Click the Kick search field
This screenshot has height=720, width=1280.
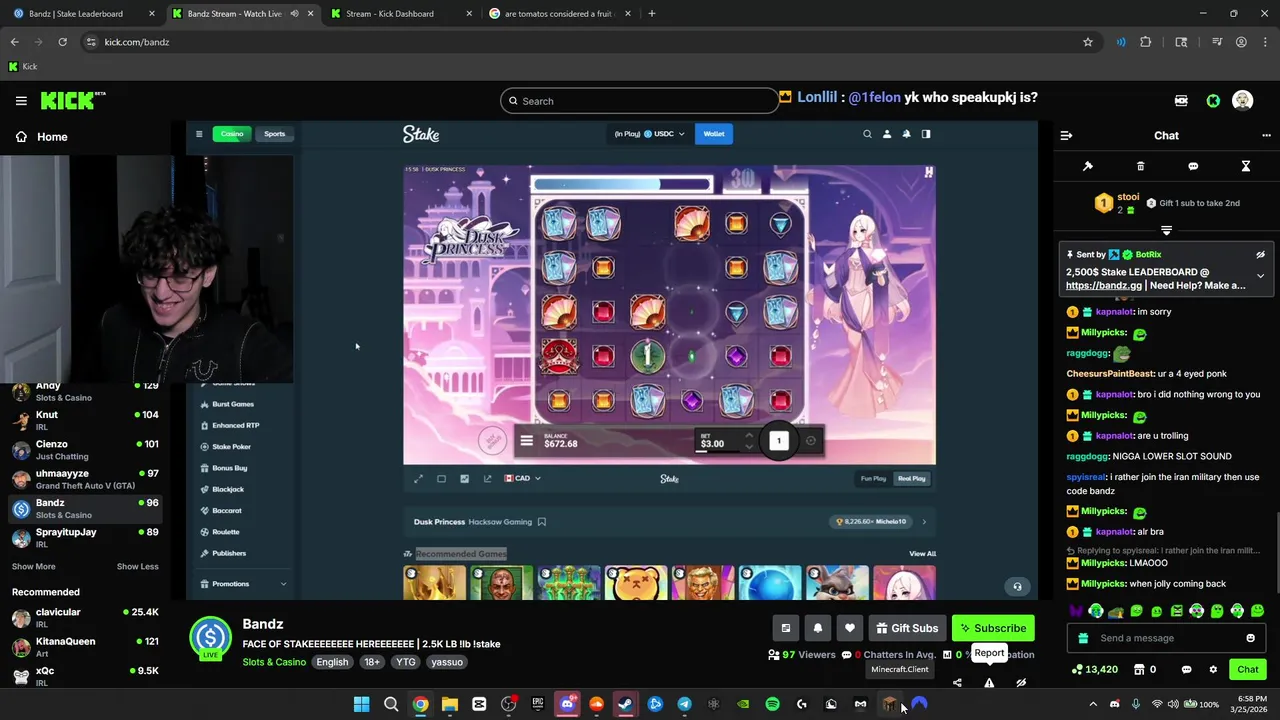pos(640,101)
